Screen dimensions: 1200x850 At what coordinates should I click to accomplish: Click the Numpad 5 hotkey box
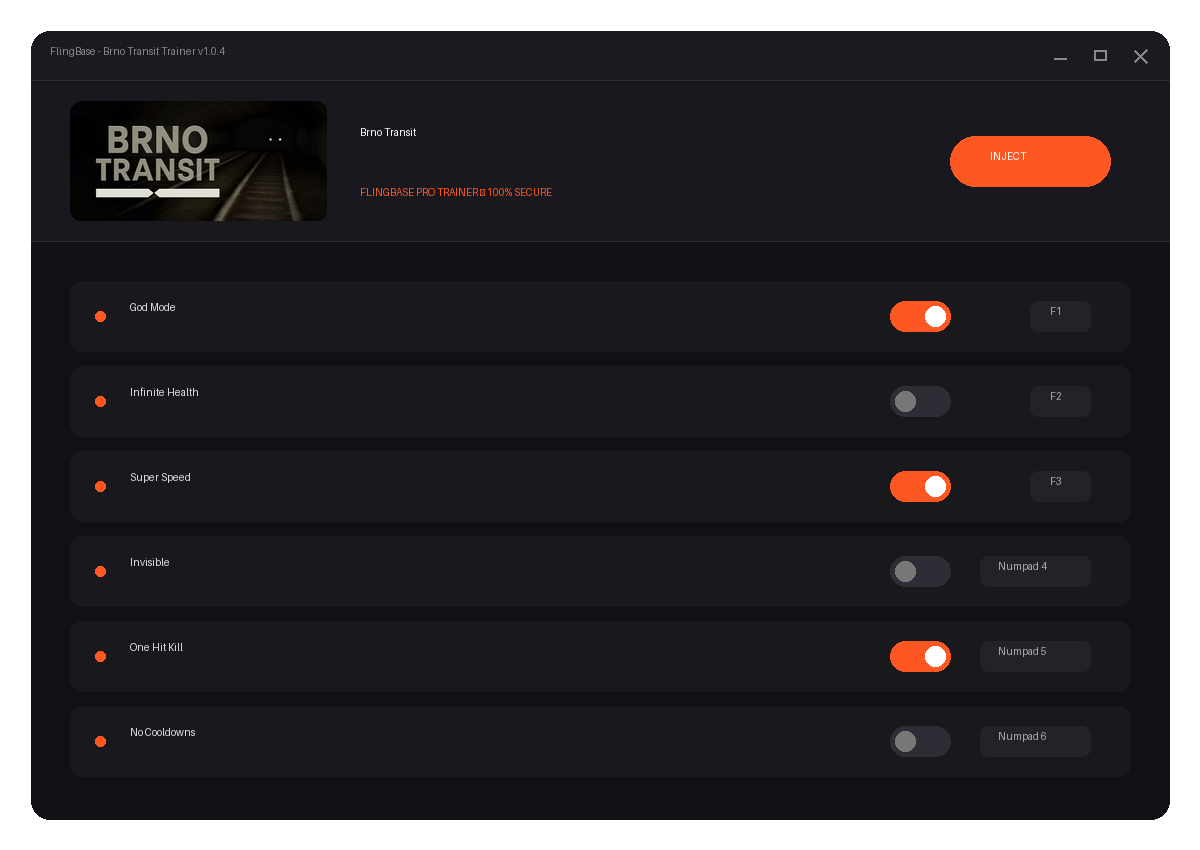tap(1035, 656)
